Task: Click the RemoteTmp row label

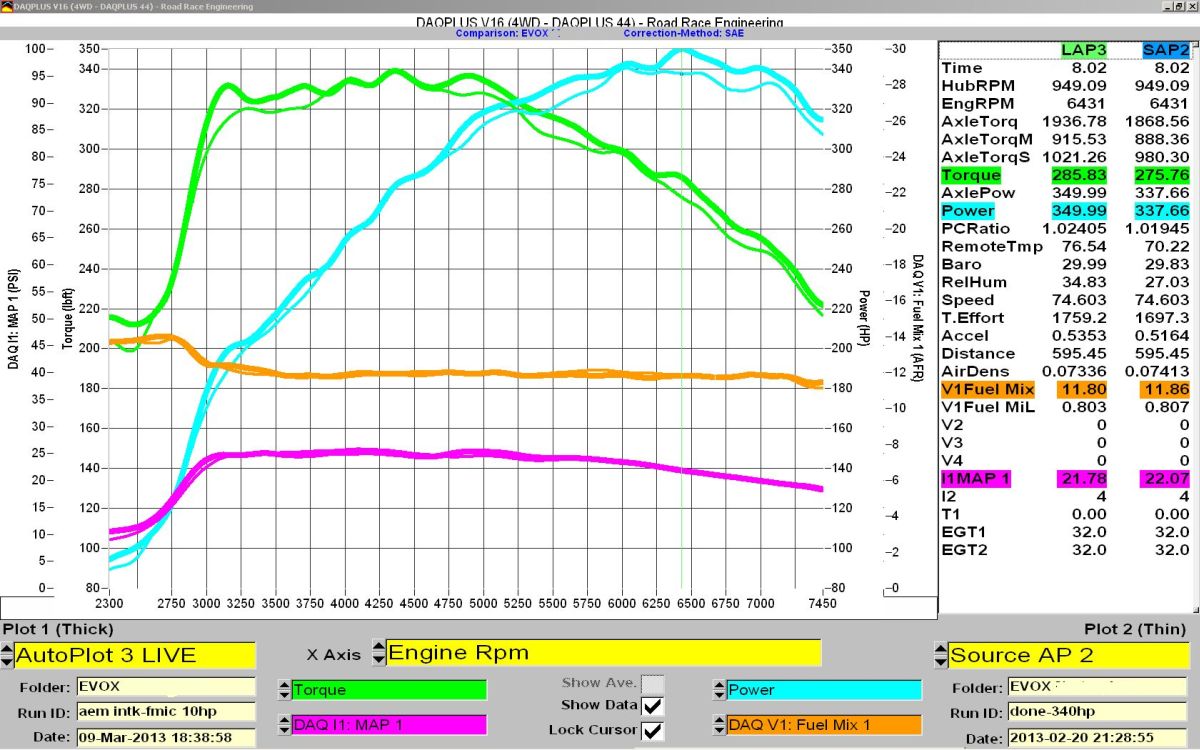Action: click(x=992, y=246)
